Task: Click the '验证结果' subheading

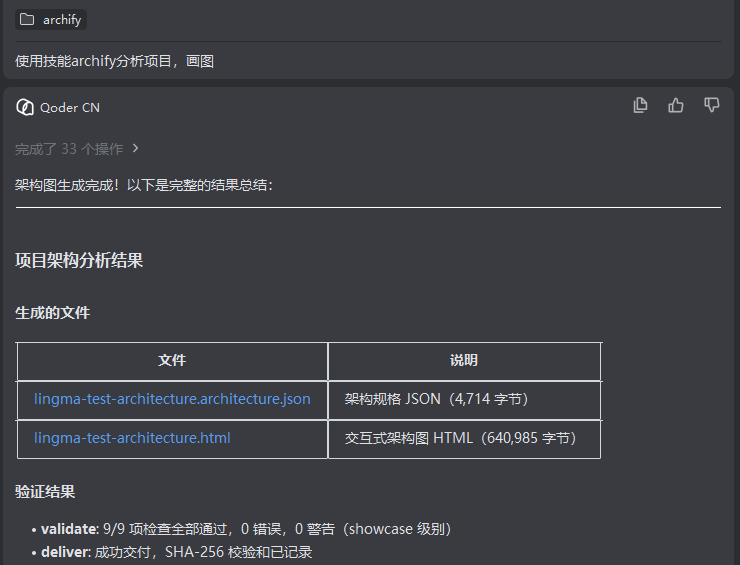Action: coord(45,491)
